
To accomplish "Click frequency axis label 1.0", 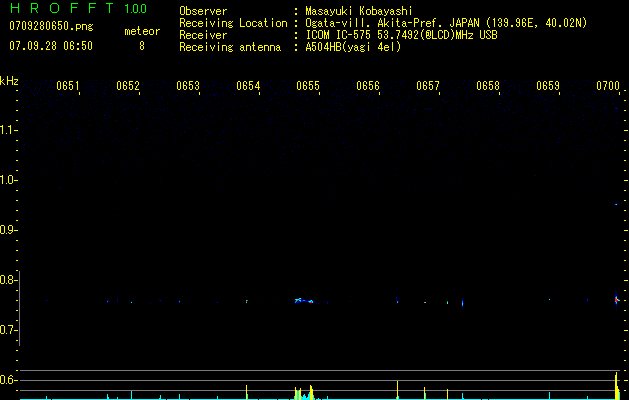I will [7, 180].
